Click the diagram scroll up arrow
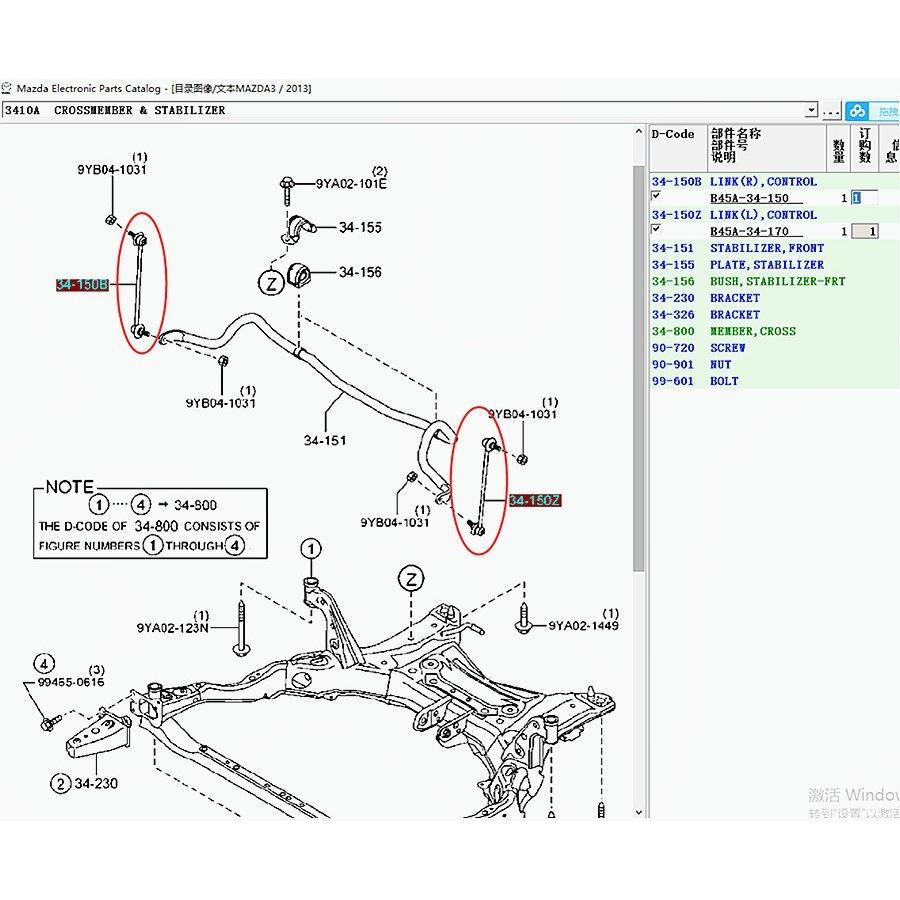The image size is (900, 900). [x=639, y=131]
